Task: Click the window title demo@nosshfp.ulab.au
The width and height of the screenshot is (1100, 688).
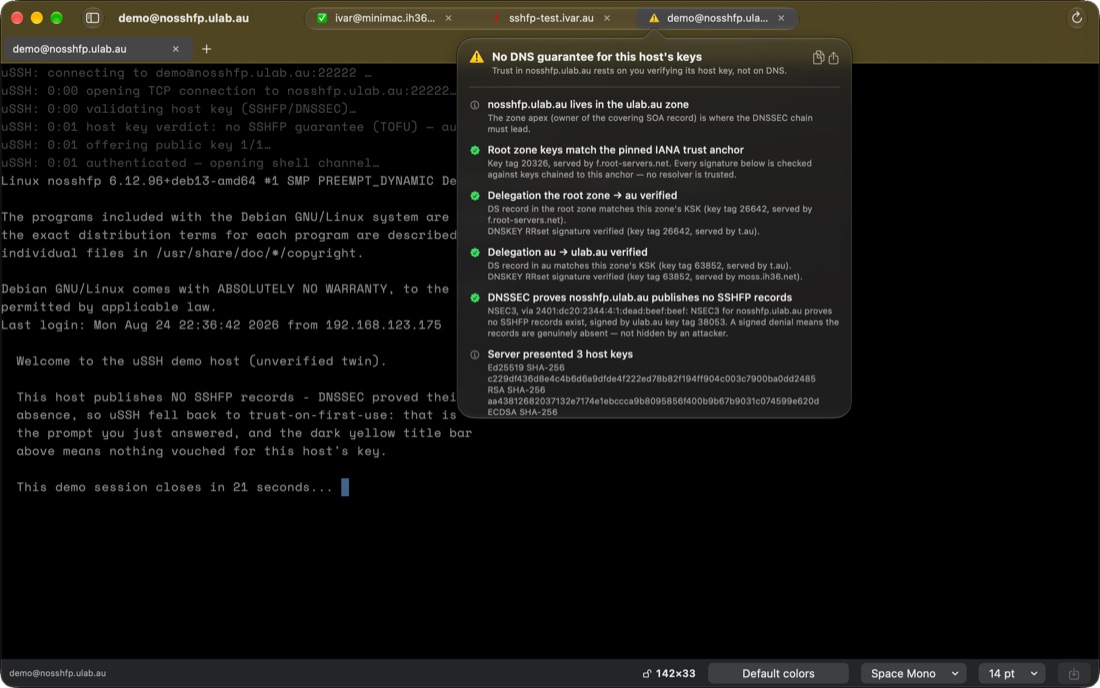Action: point(183,18)
